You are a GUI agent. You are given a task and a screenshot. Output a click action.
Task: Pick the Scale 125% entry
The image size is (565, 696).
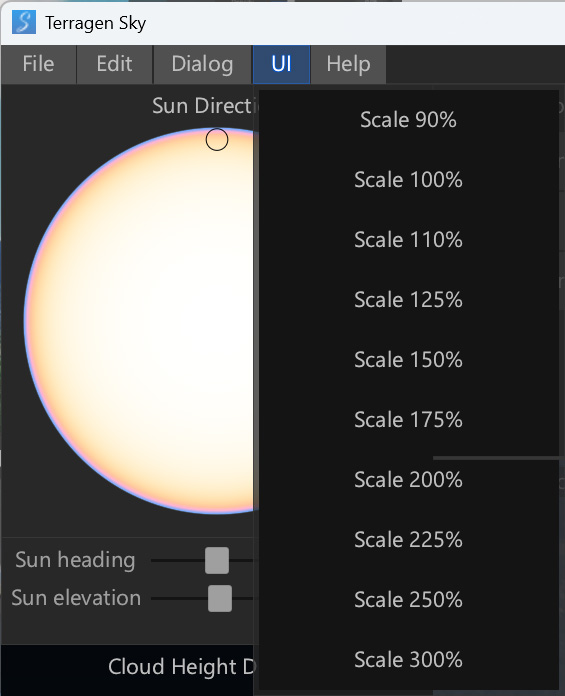408,300
